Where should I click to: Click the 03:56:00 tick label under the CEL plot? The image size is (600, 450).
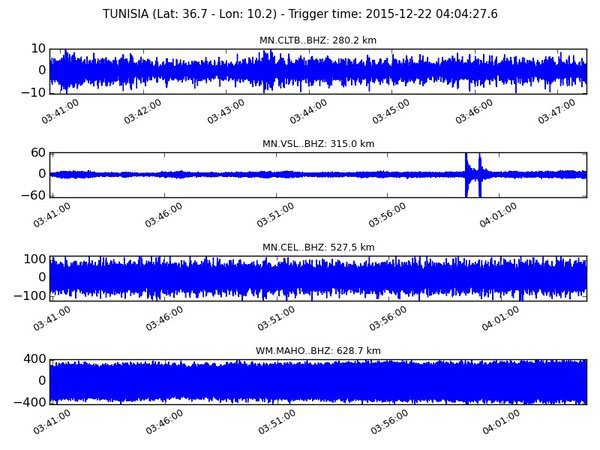point(388,318)
